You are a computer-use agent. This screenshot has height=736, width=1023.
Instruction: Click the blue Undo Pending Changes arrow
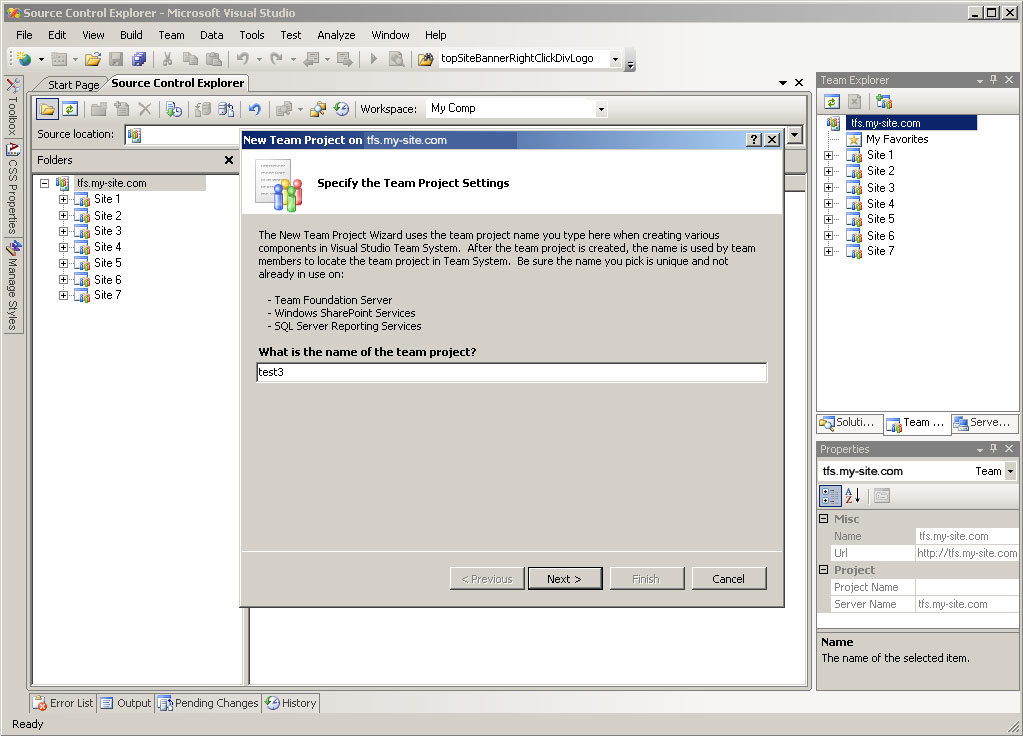pyautogui.click(x=254, y=109)
